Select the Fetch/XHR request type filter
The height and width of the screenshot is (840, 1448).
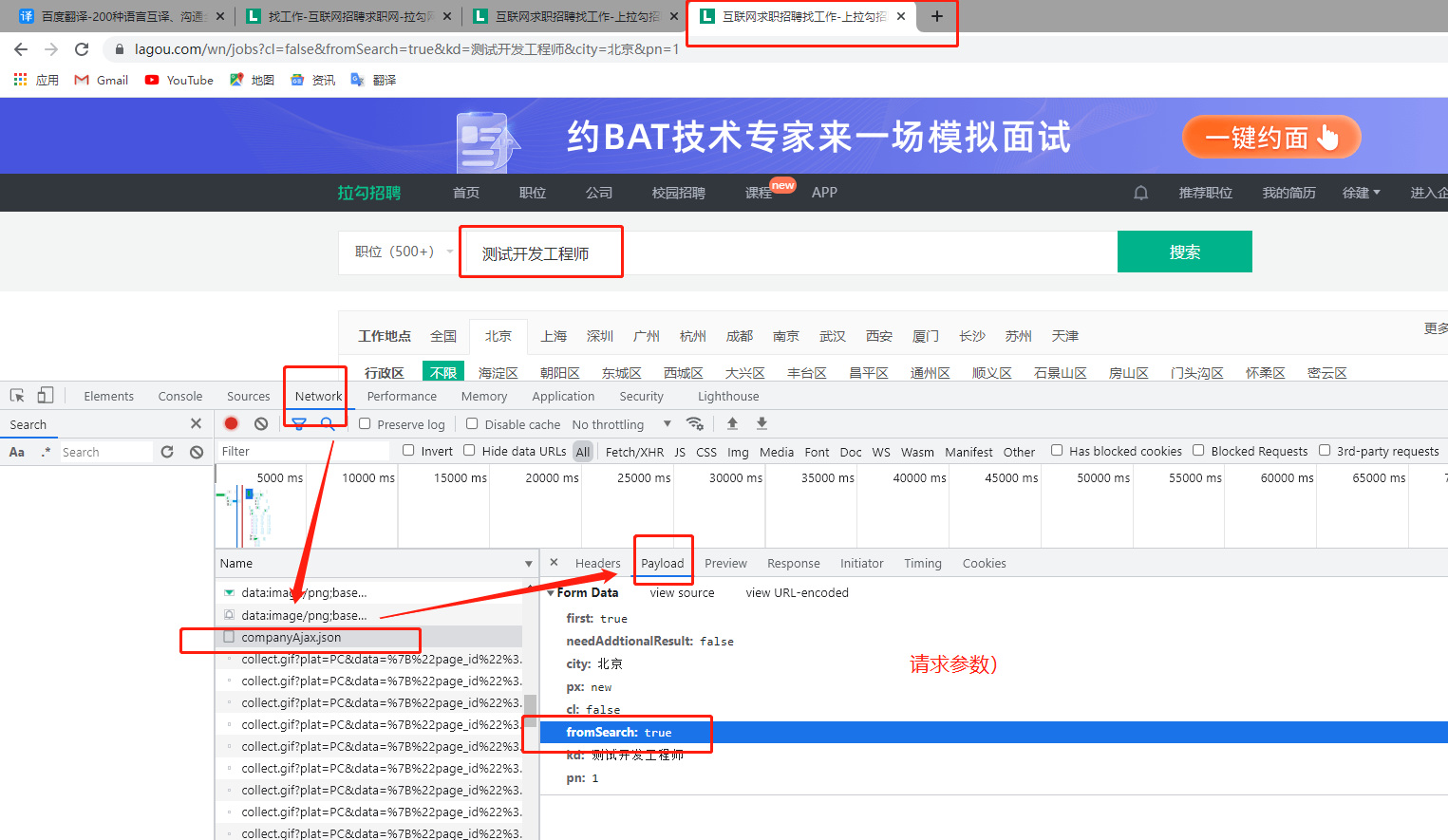pos(634,452)
